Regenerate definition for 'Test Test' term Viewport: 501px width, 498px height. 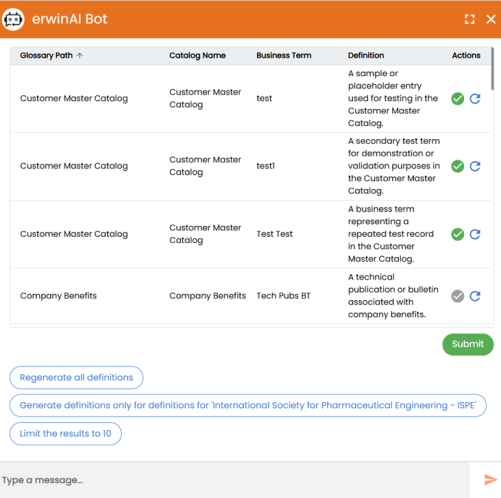tap(475, 234)
